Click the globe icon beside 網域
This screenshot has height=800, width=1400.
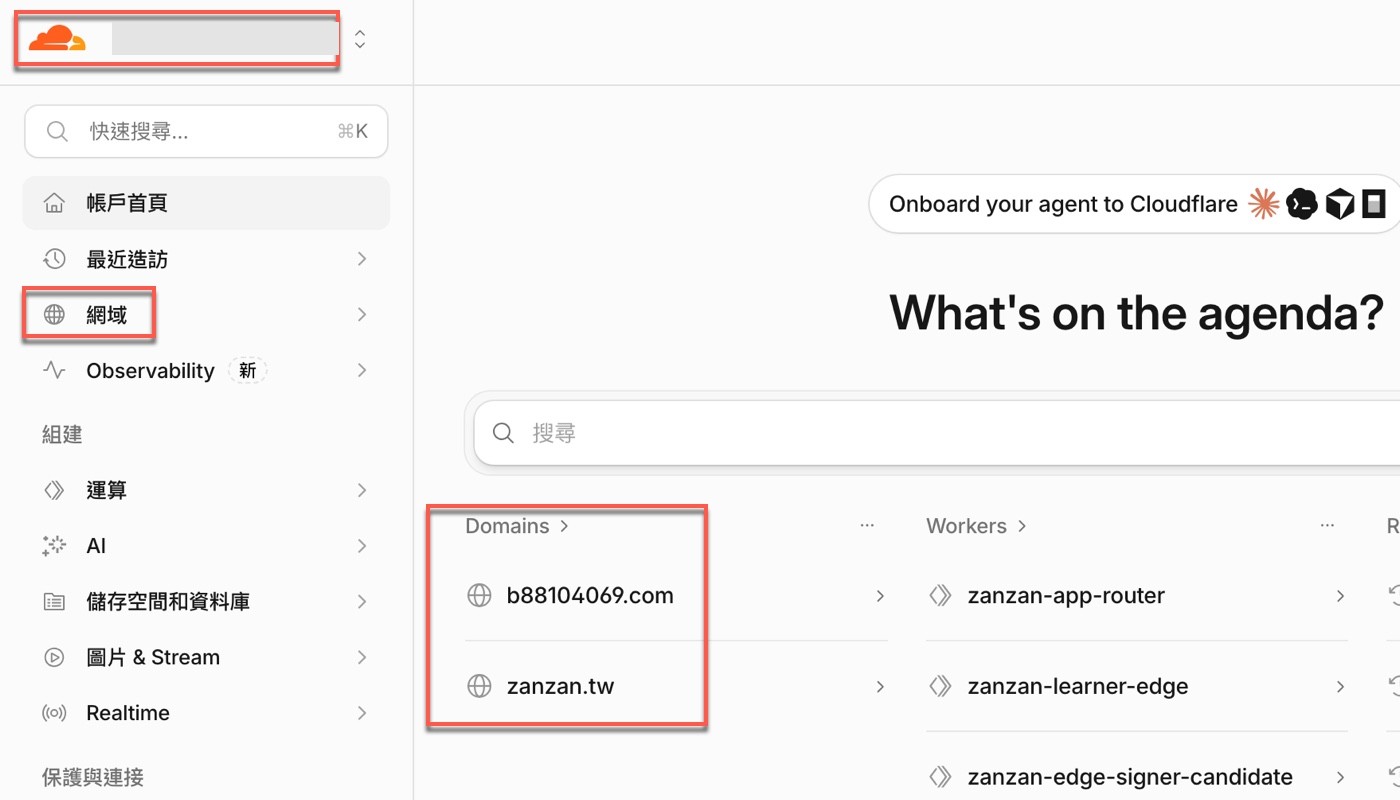tap(54, 315)
